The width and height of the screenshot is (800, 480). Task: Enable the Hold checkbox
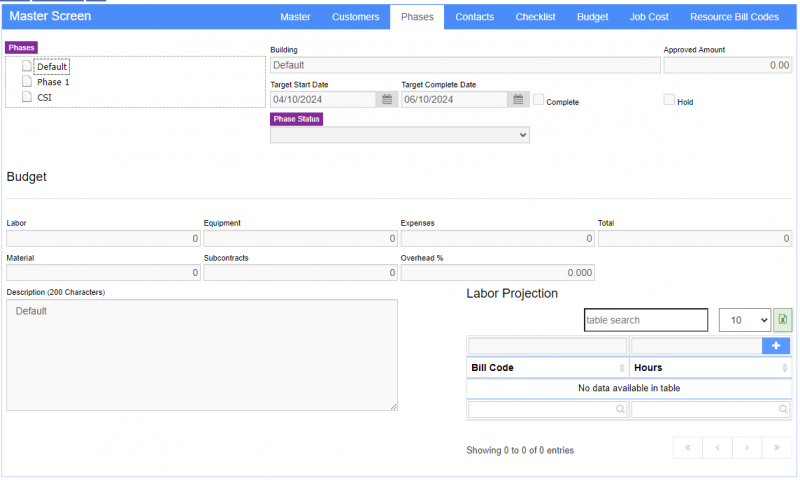coord(670,100)
